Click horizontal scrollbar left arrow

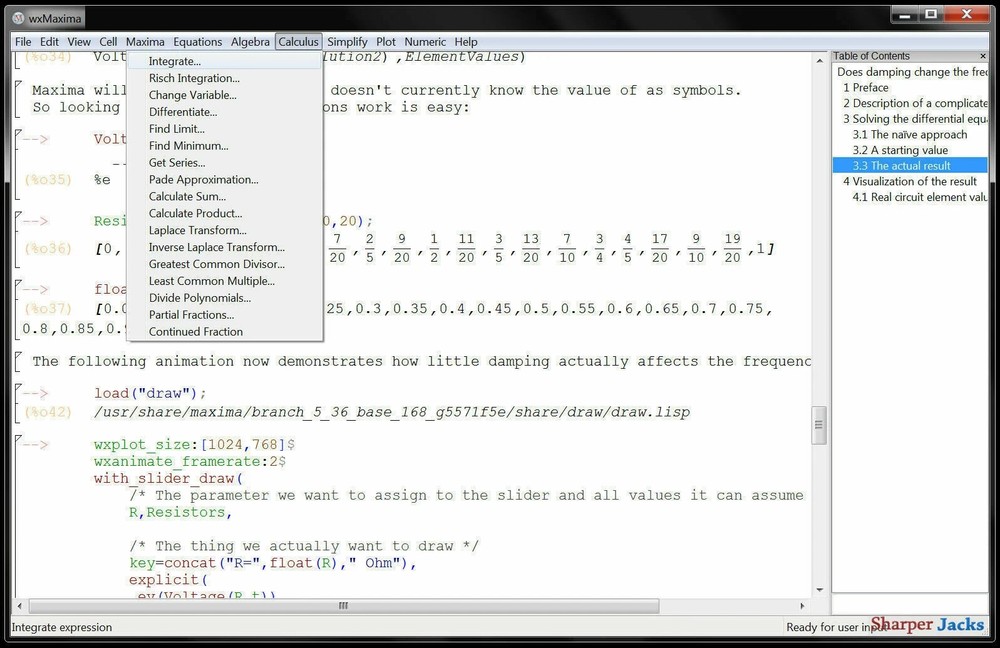coord(20,605)
